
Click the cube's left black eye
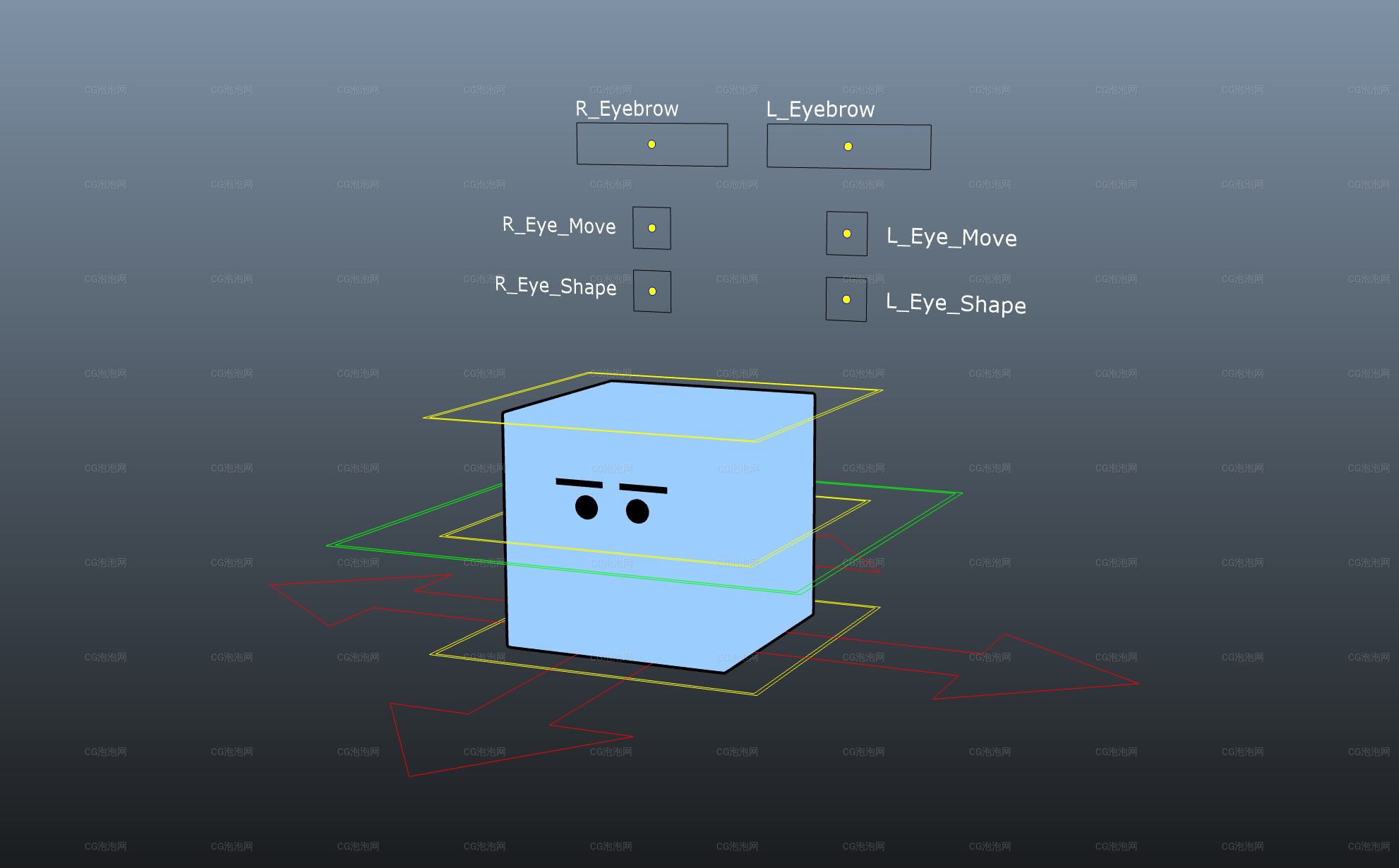[587, 507]
